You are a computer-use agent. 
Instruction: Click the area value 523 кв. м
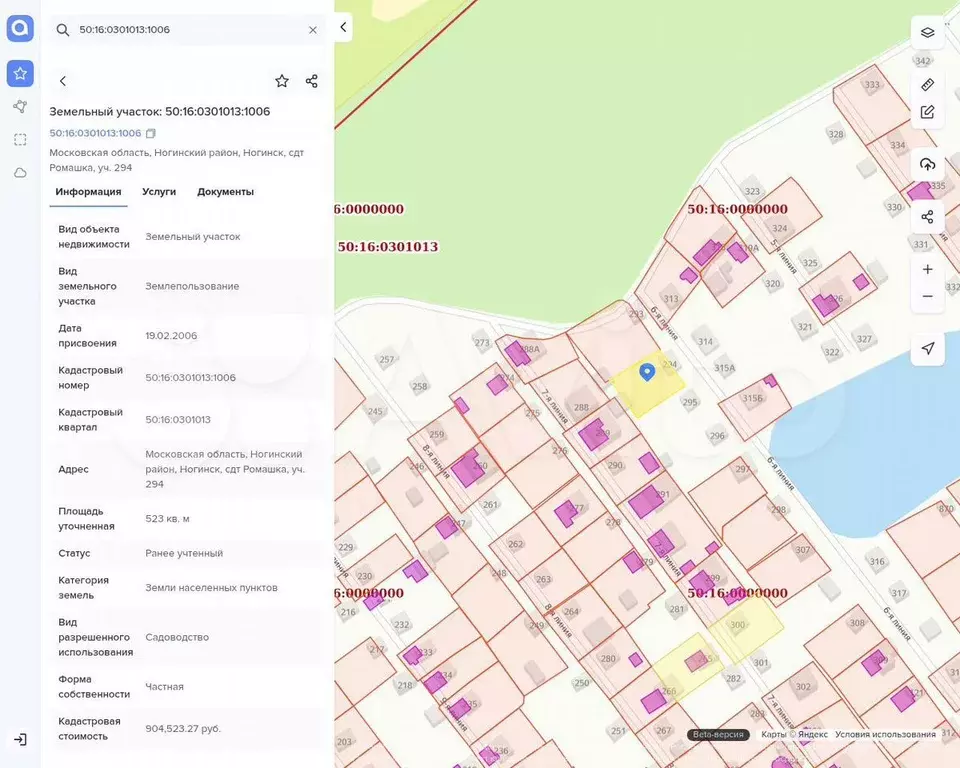167,519
